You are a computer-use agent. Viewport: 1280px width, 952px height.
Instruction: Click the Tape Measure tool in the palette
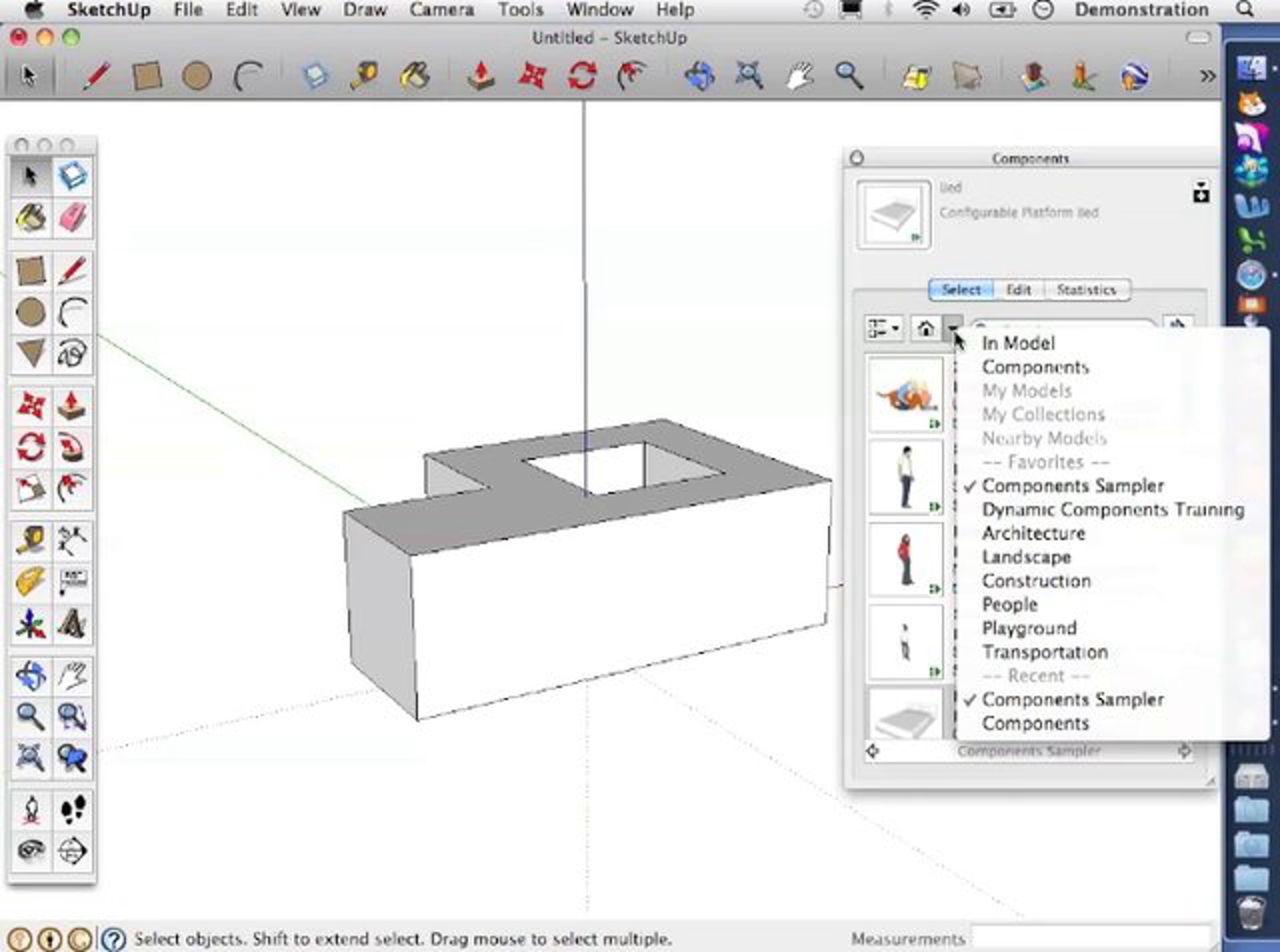point(30,541)
